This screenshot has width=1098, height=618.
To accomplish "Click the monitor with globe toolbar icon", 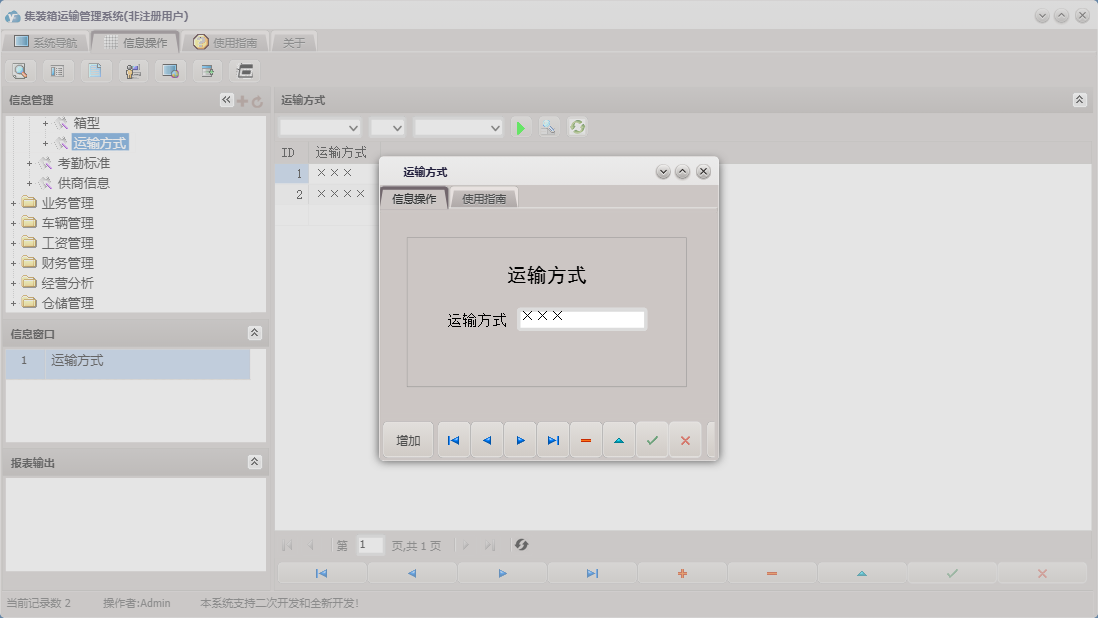I will click(170, 71).
